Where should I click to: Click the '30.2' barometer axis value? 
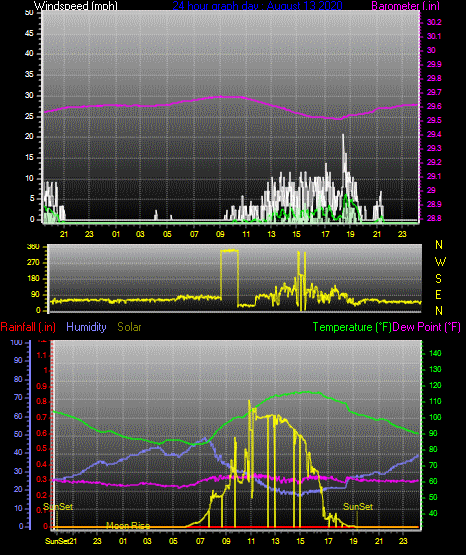tap(434, 22)
